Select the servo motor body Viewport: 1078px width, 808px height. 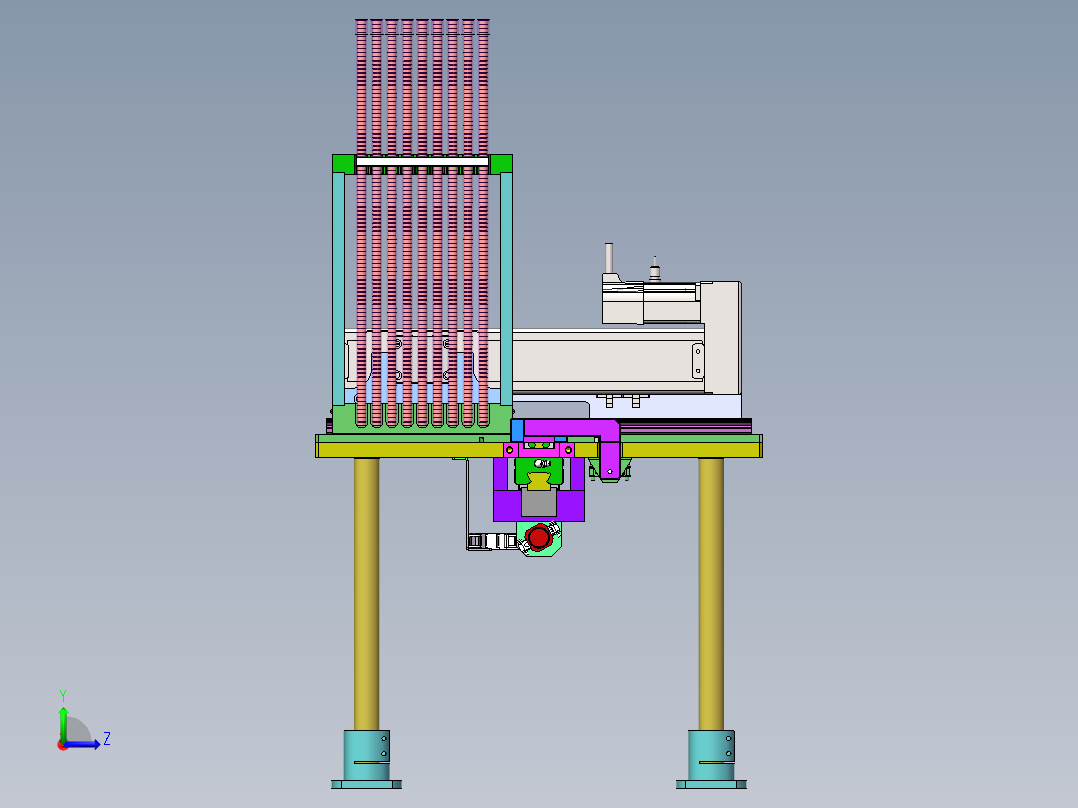(x=650, y=303)
